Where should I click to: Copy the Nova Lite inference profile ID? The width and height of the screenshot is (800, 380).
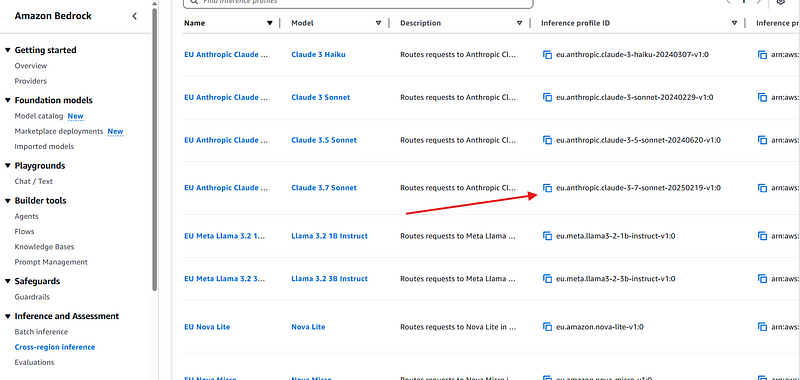click(547, 326)
